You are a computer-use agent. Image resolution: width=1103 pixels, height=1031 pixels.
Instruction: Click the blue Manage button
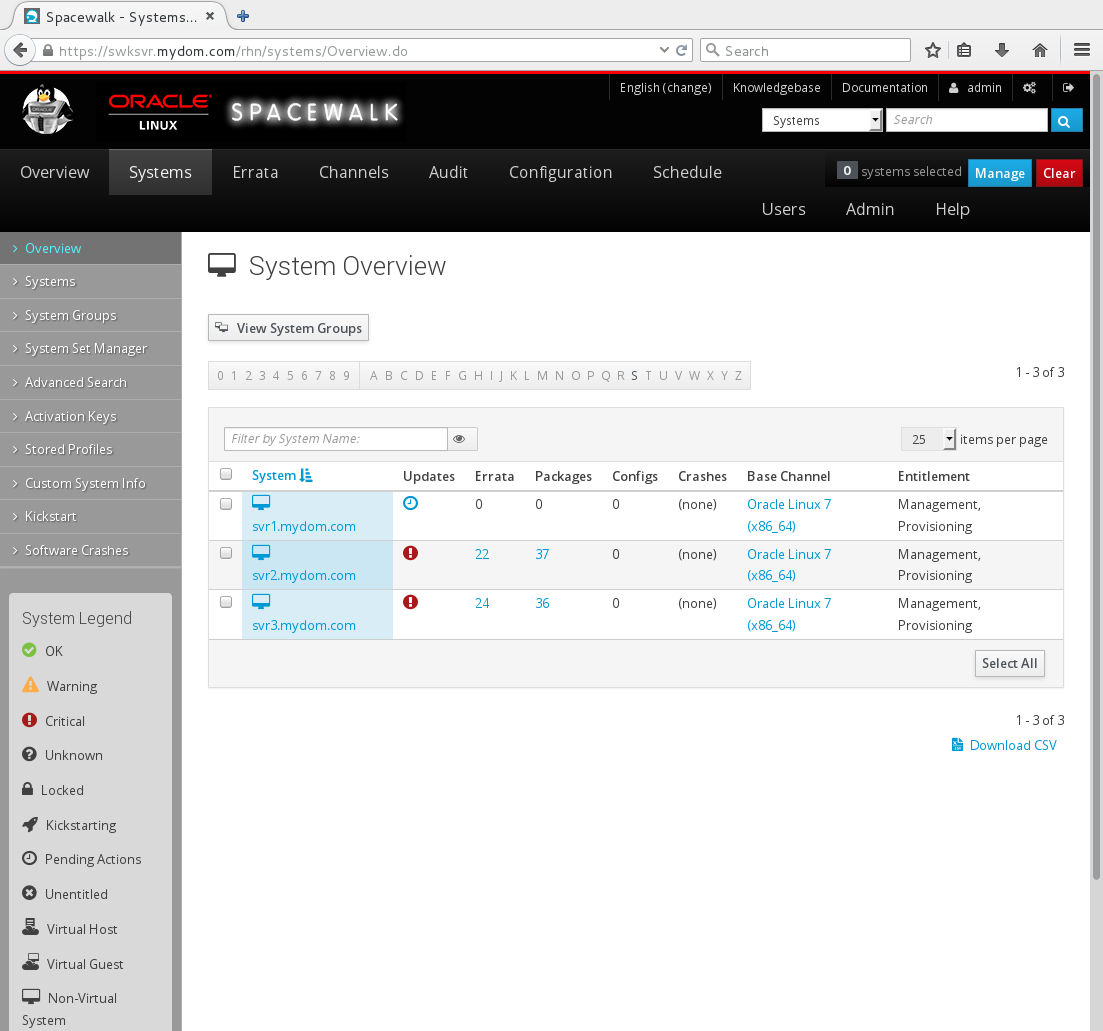pyautogui.click(x=1000, y=173)
